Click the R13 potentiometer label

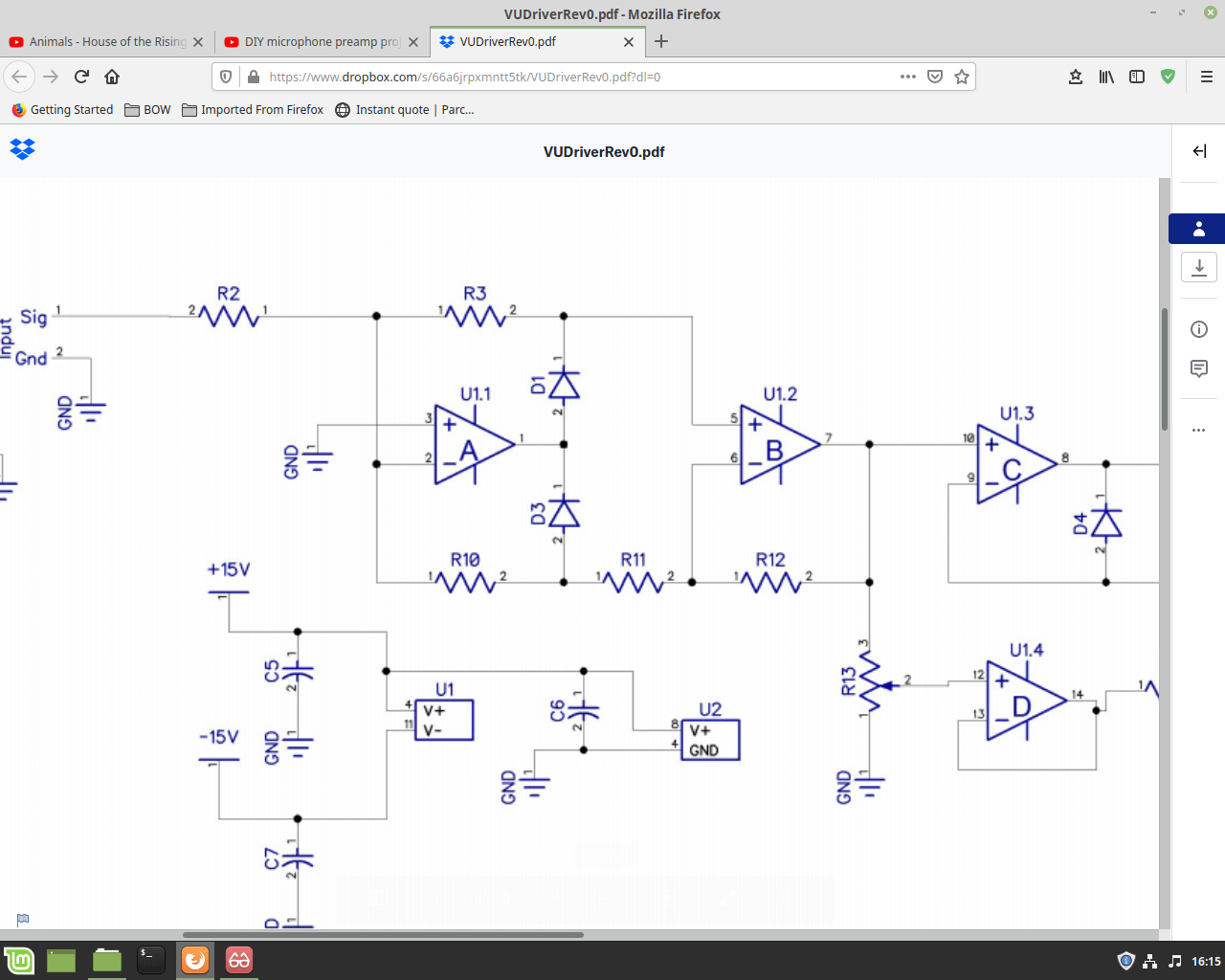point(848,681)
